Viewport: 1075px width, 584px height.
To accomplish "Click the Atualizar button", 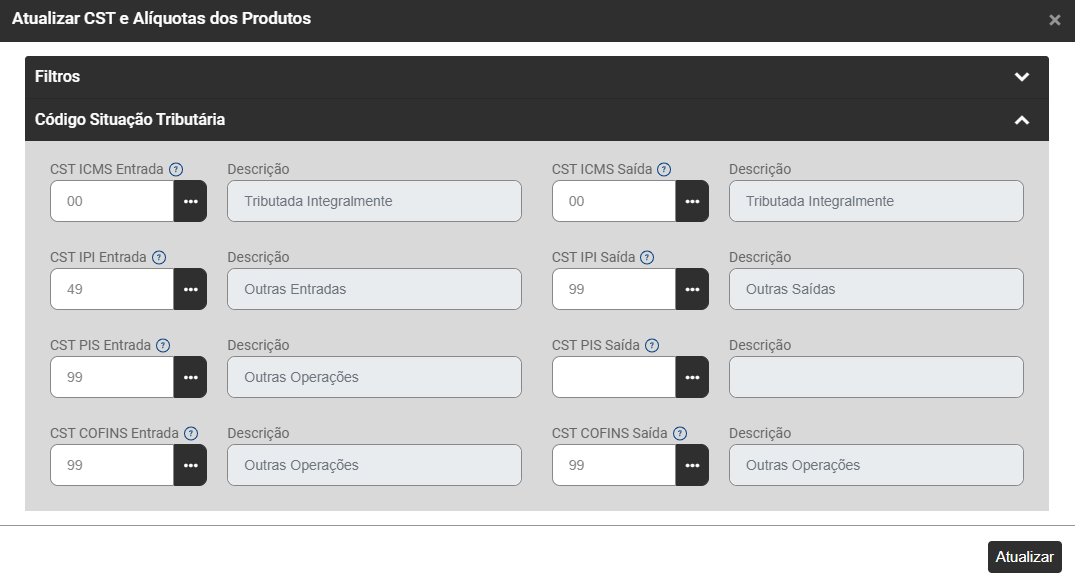I will click(1024, 557).
